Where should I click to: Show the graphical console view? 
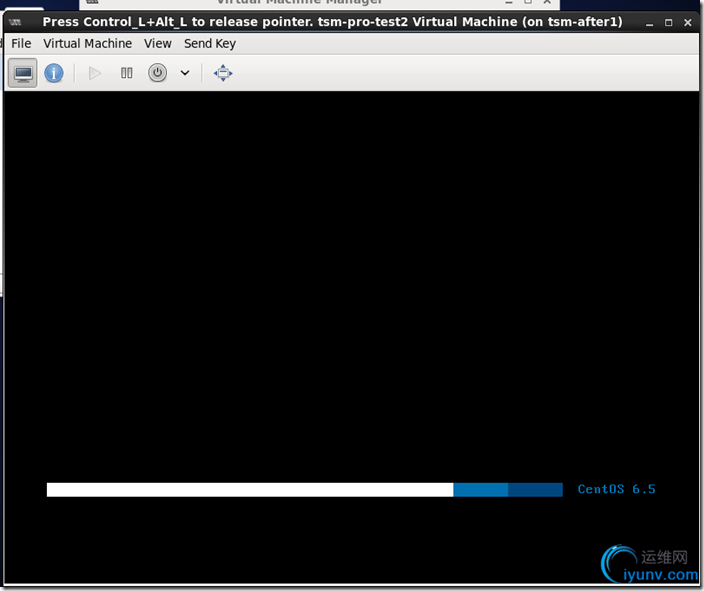pos(23,73)
